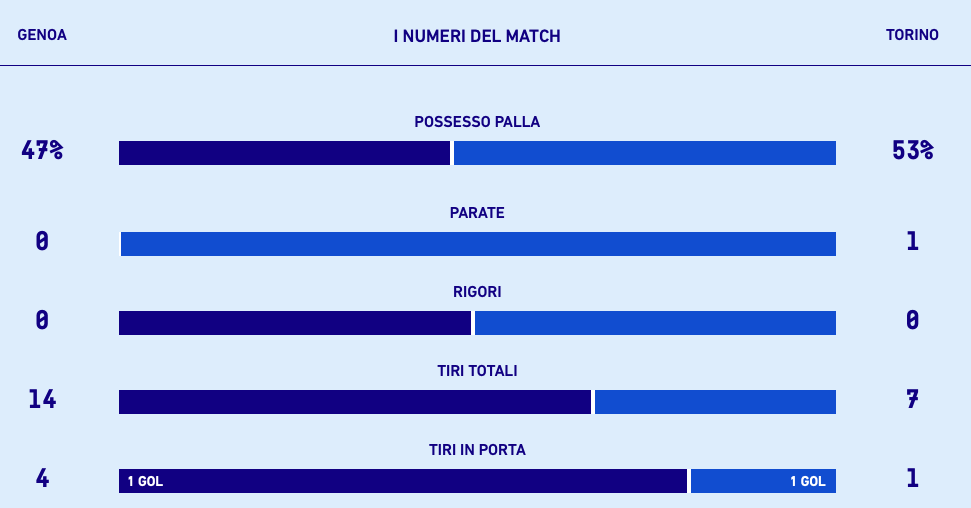The width and height of the screenshot is (971, 508).
Task: Click Torino's 1 GOL label in bar
Action: (x=808, y=481)
